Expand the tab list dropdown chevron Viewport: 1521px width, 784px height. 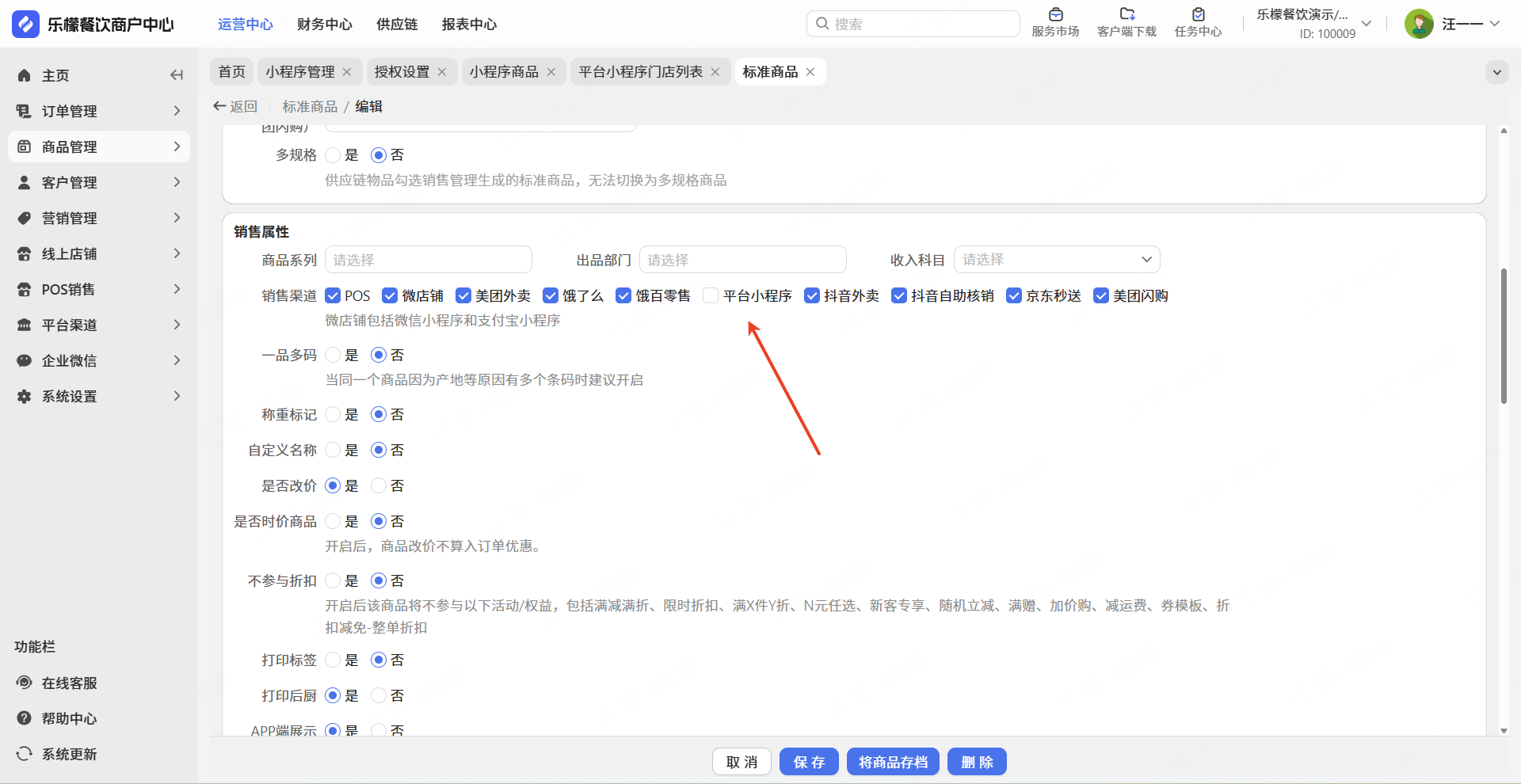coord(1496,72)
